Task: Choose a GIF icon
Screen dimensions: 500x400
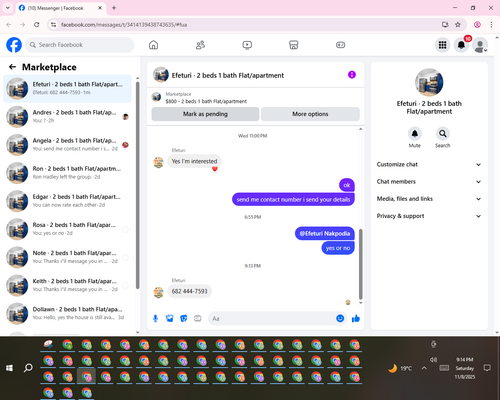Action: coord(198,319)
